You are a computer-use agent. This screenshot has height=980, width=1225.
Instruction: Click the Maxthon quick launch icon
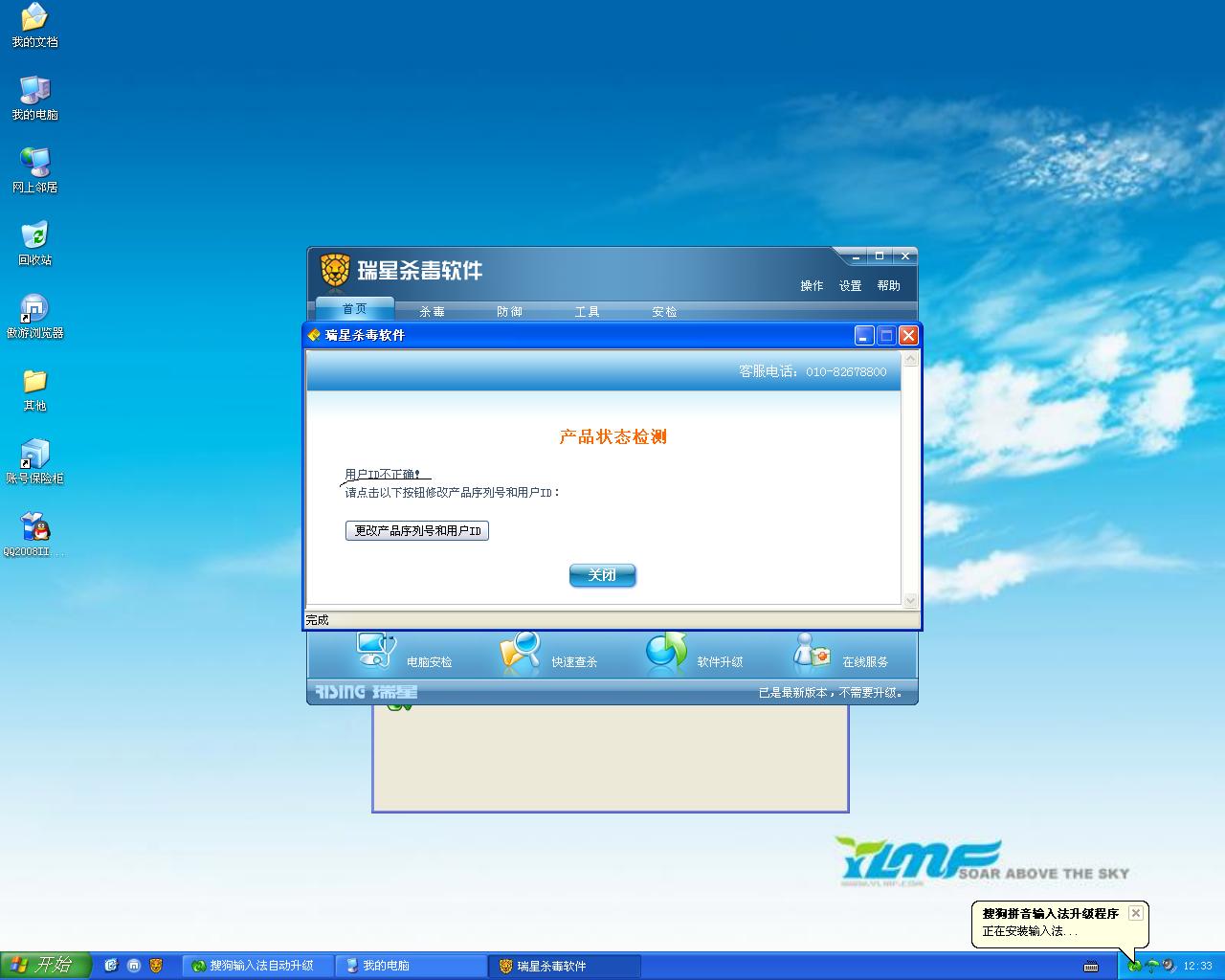pos(134,966)
